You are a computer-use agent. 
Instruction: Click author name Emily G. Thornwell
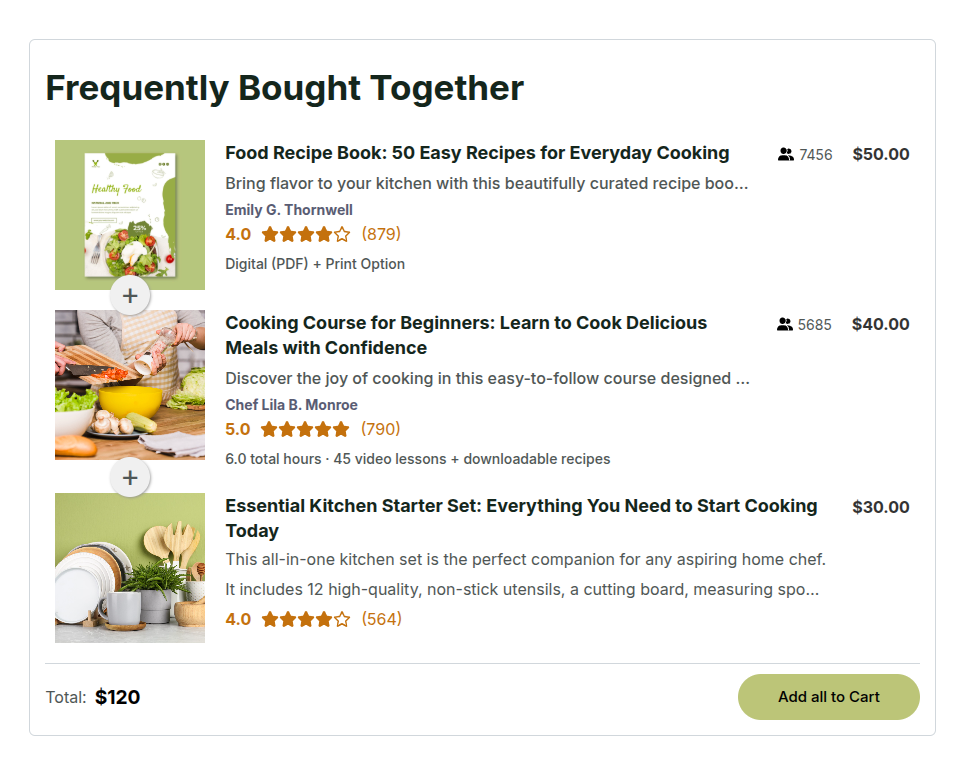click(289, 210)
